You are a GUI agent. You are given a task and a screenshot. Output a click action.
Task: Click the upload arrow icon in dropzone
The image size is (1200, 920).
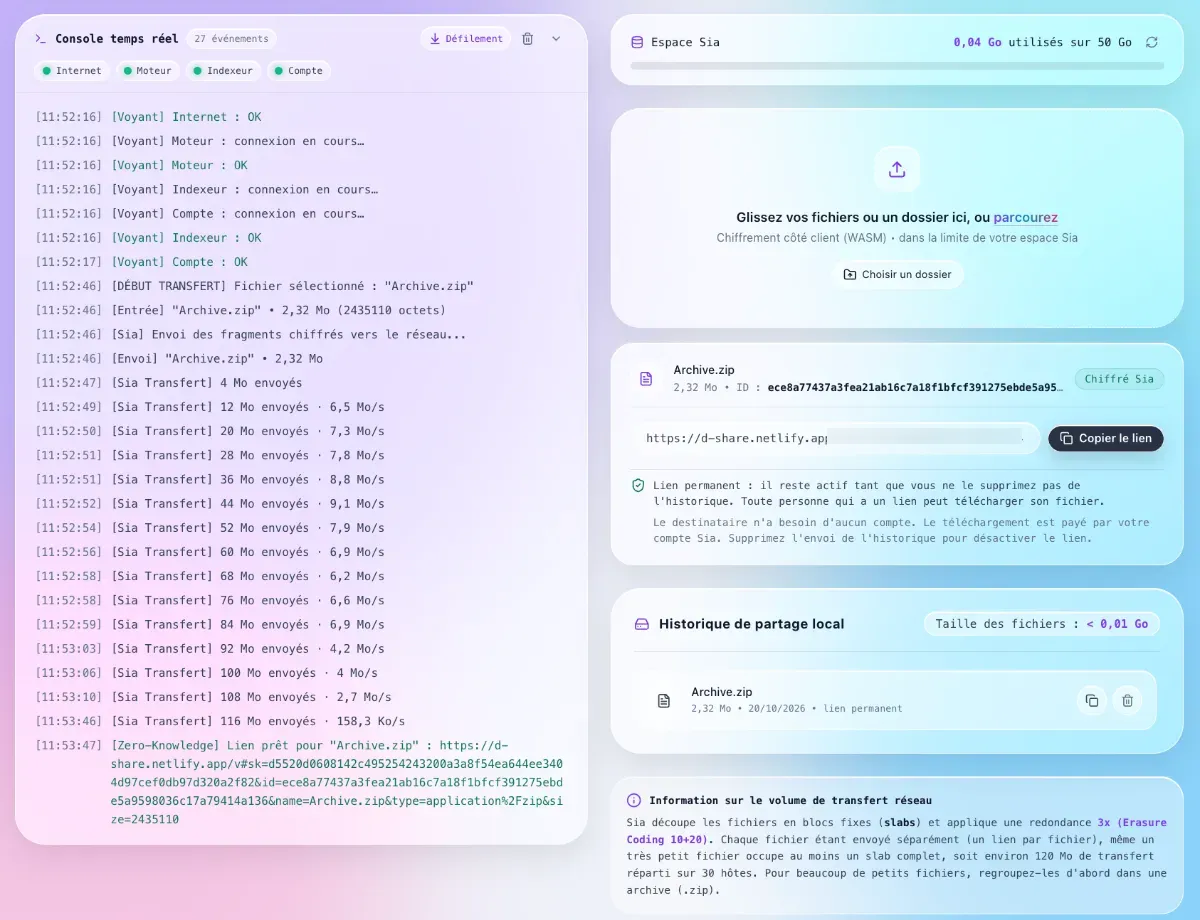coord(897,169)
